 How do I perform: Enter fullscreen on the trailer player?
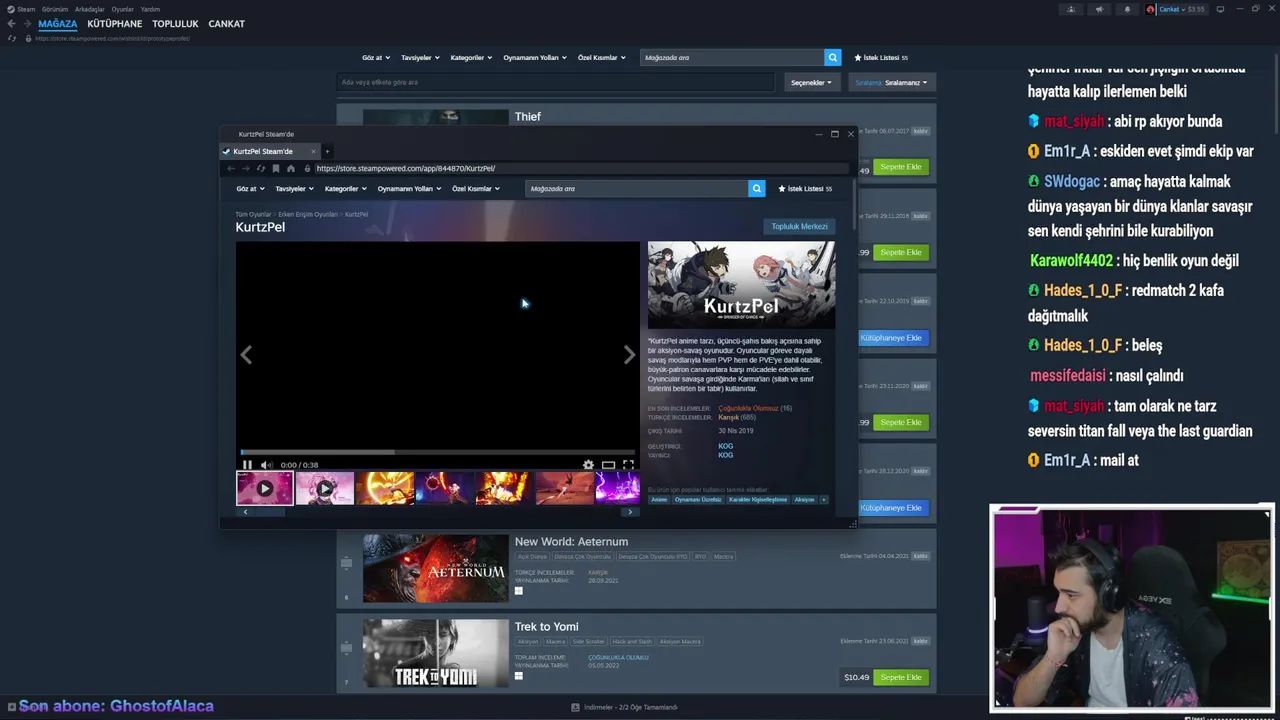(628, 465)
